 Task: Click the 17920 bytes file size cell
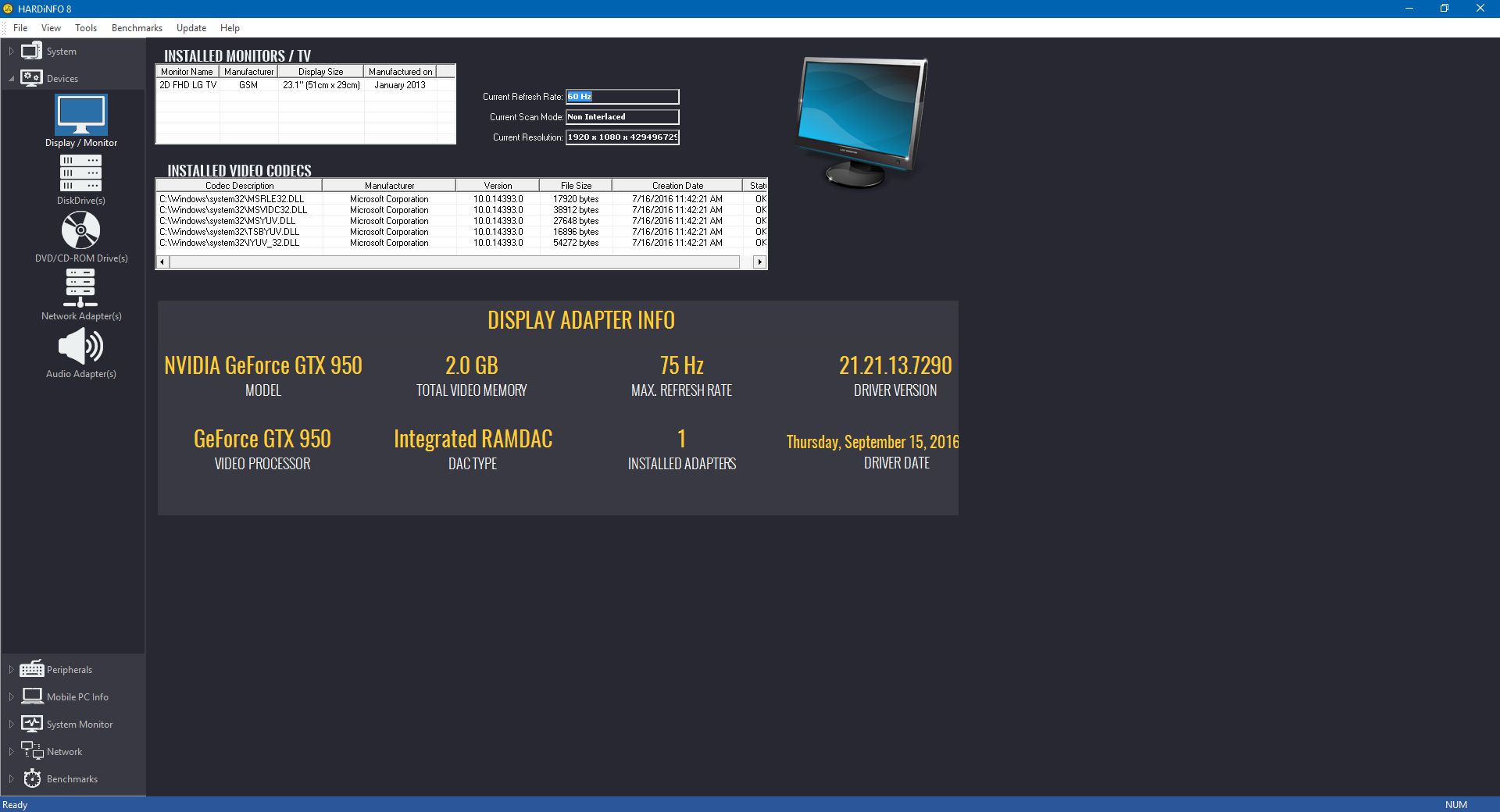coord(576,199)
